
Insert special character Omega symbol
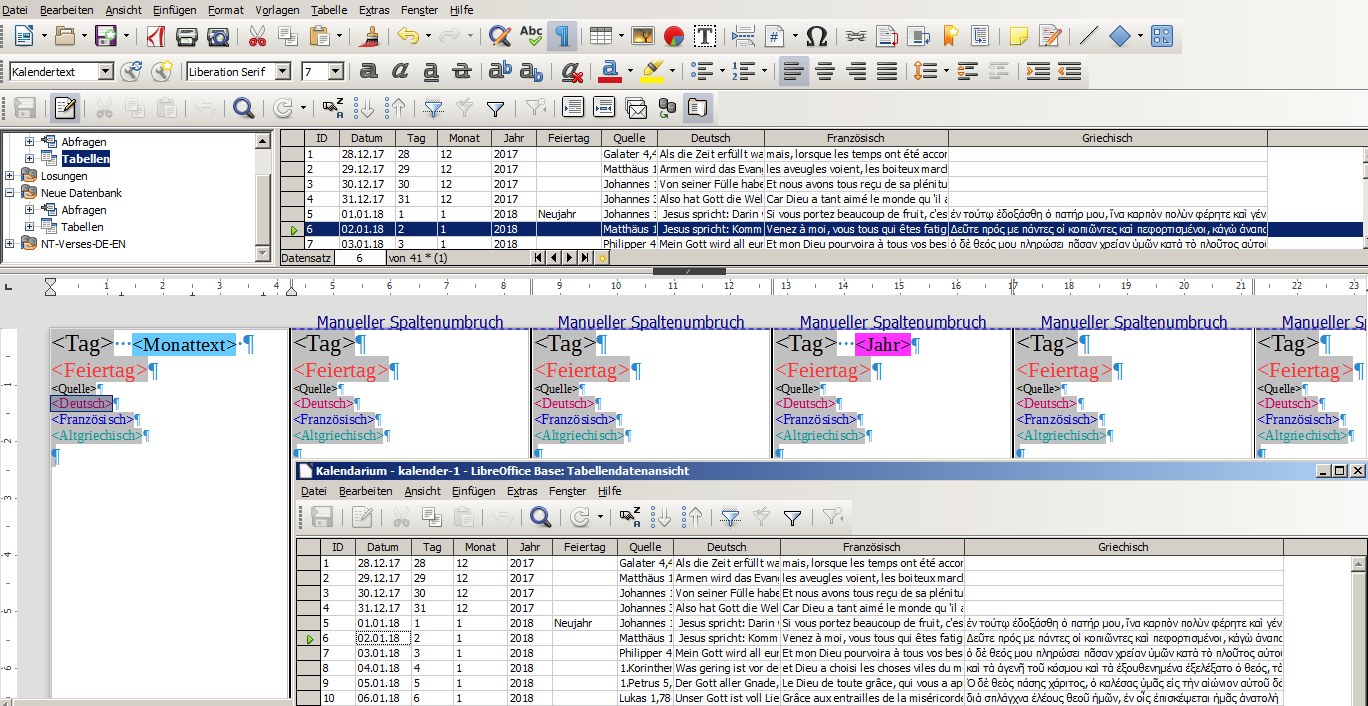pyautogui.click(x=816, y=37)
